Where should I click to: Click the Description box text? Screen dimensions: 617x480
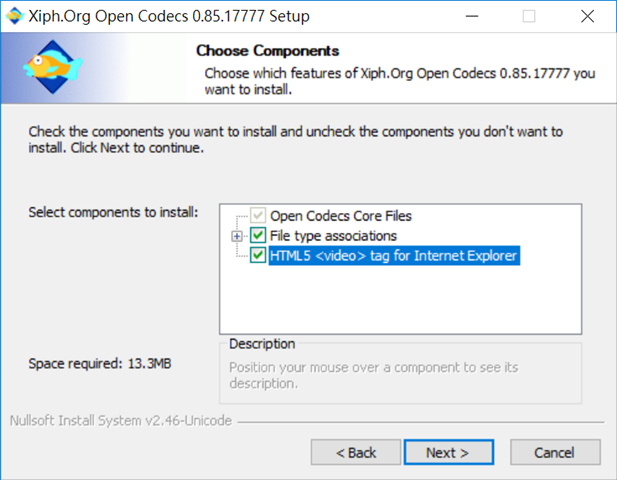pos(373,375)
